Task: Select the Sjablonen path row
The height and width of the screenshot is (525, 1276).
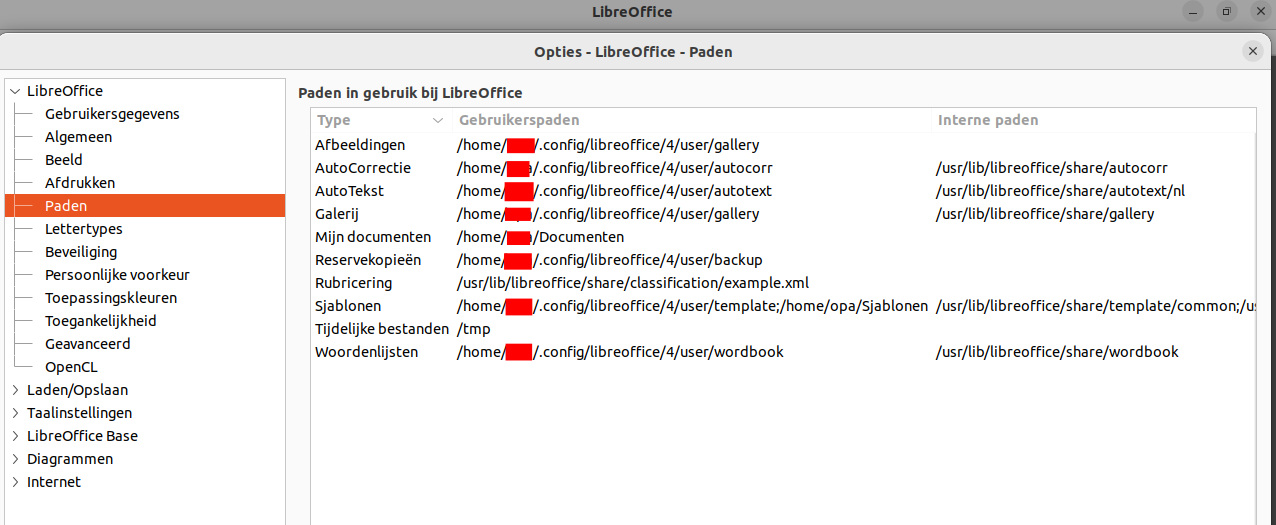Action: [783, 306]
